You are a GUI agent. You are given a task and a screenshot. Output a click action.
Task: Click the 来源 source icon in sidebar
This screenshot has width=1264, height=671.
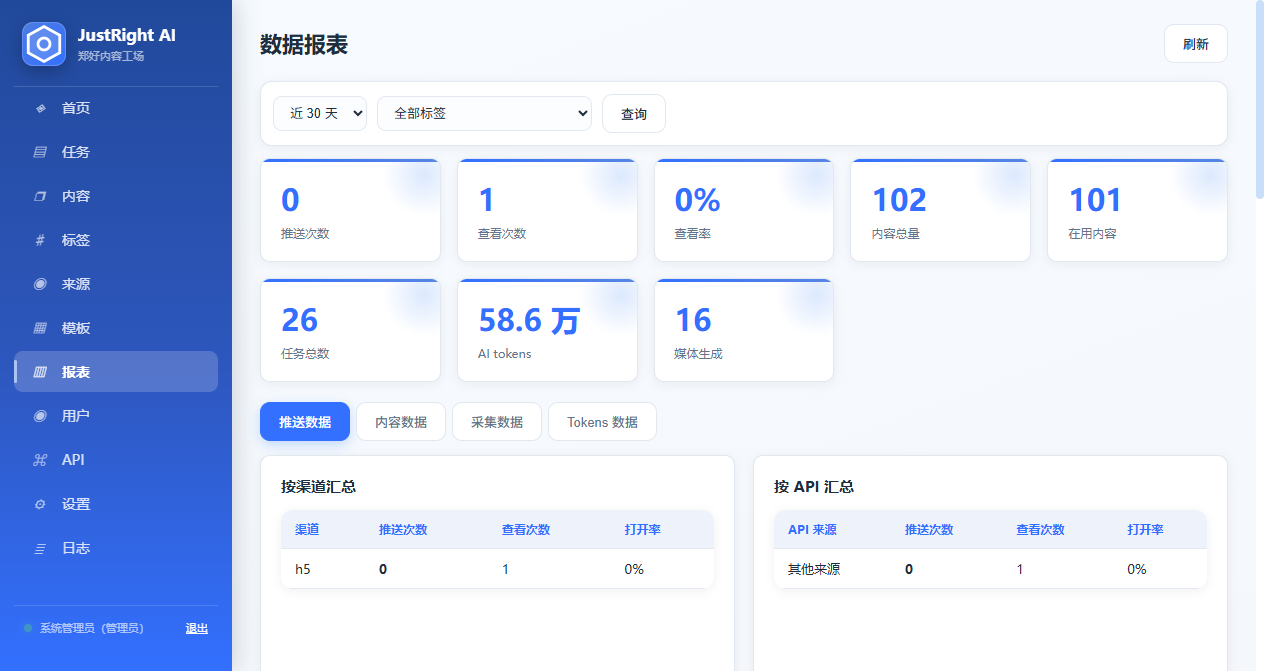coord(40,284)
